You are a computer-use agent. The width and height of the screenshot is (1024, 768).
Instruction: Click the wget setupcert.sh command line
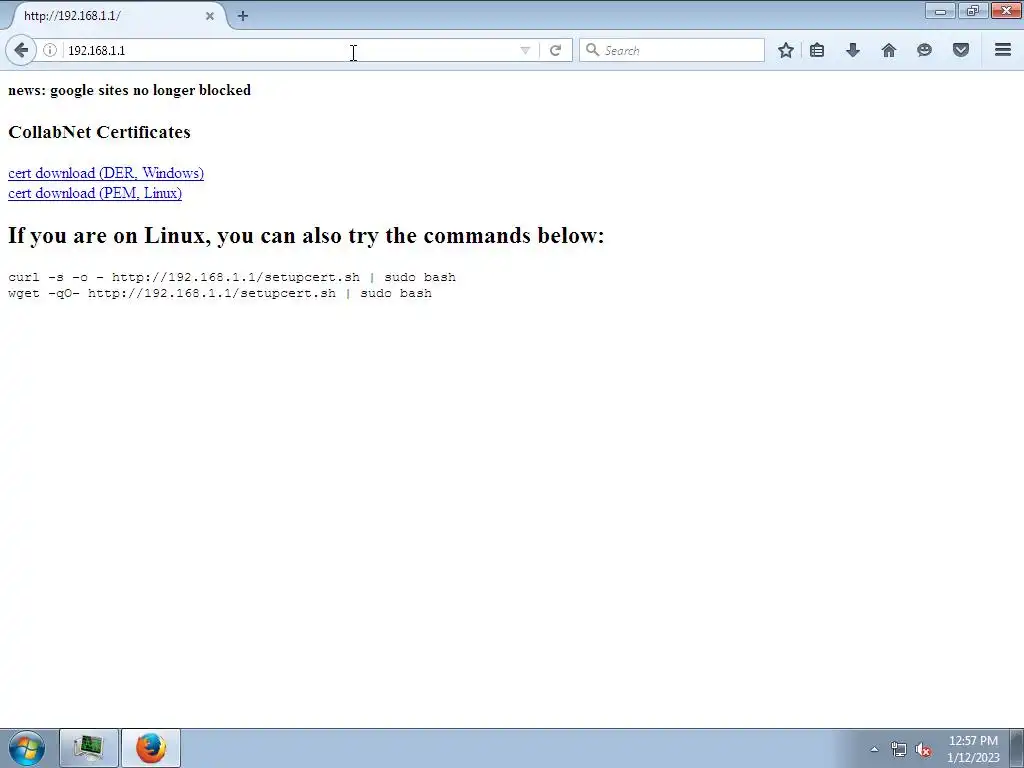(220, 293)
